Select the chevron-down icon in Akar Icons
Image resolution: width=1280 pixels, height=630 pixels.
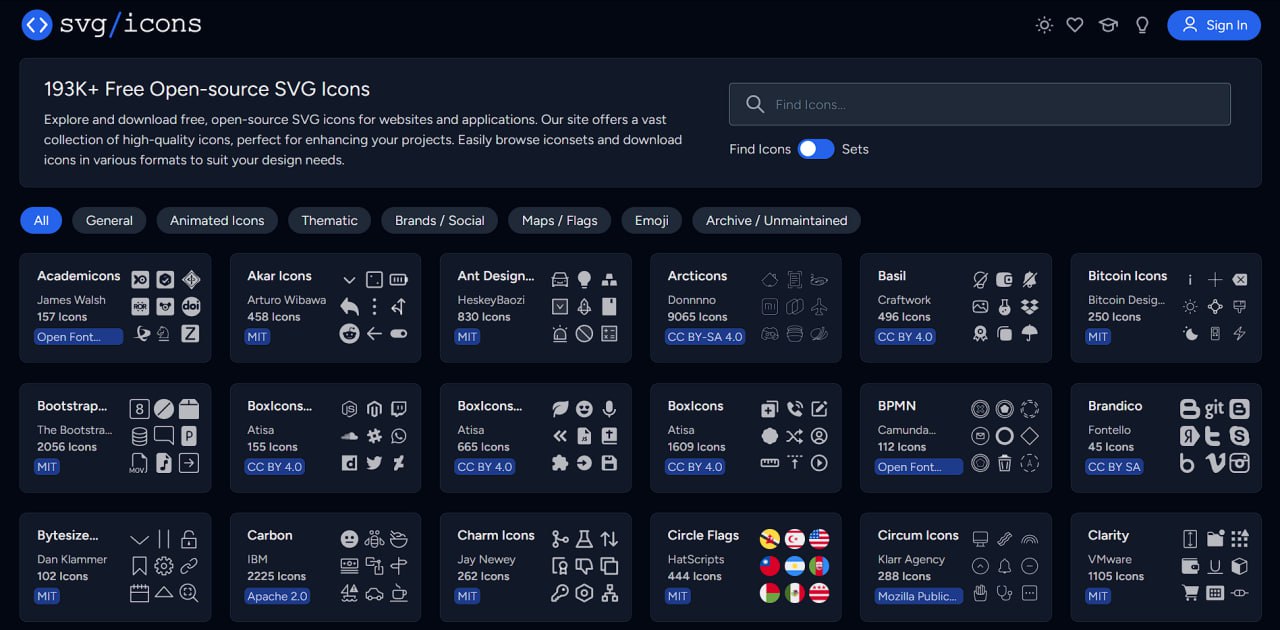click(349, 280)
